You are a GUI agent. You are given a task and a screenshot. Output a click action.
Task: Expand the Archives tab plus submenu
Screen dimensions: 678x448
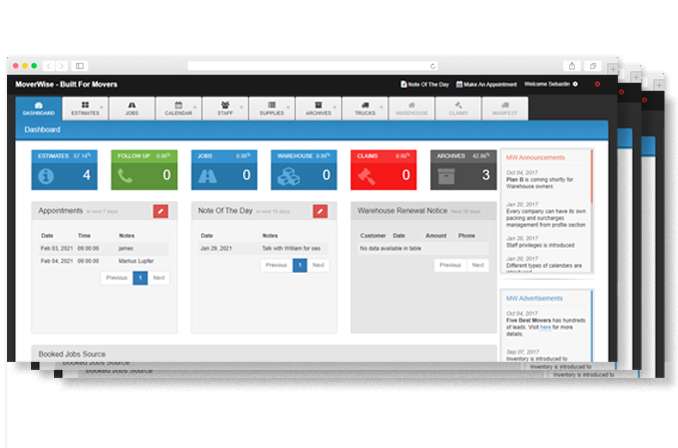click(x=335, y=107)
